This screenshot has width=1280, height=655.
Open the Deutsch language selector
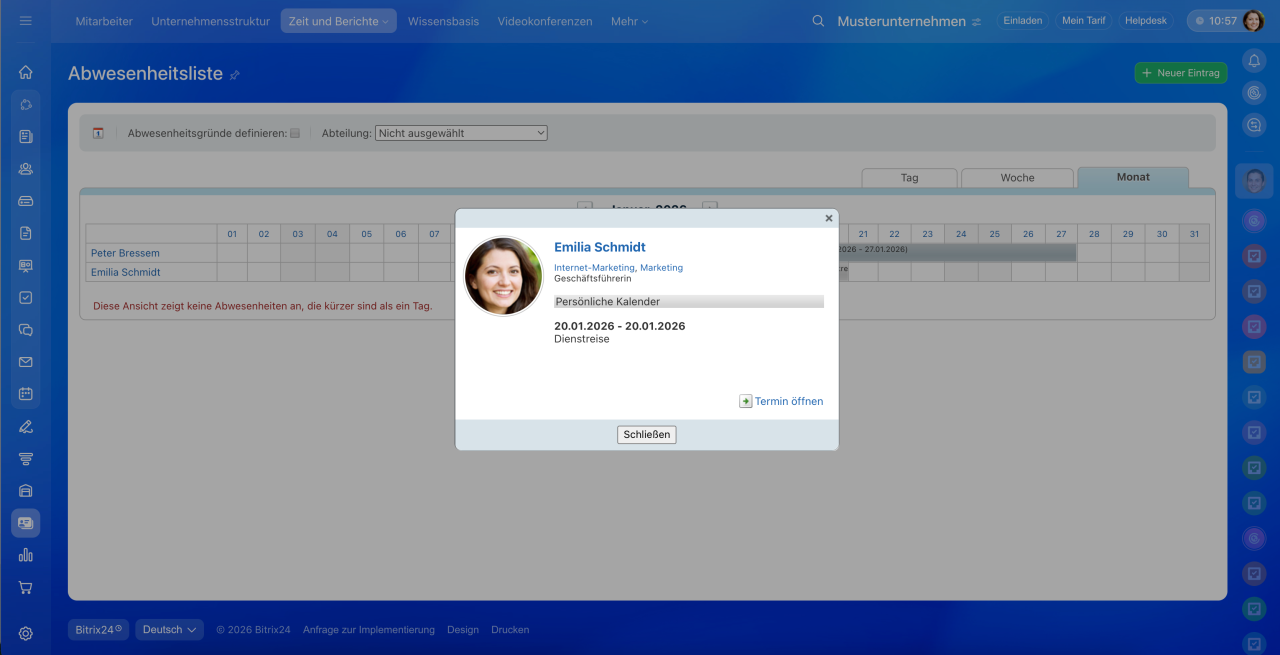click(169, 630)
